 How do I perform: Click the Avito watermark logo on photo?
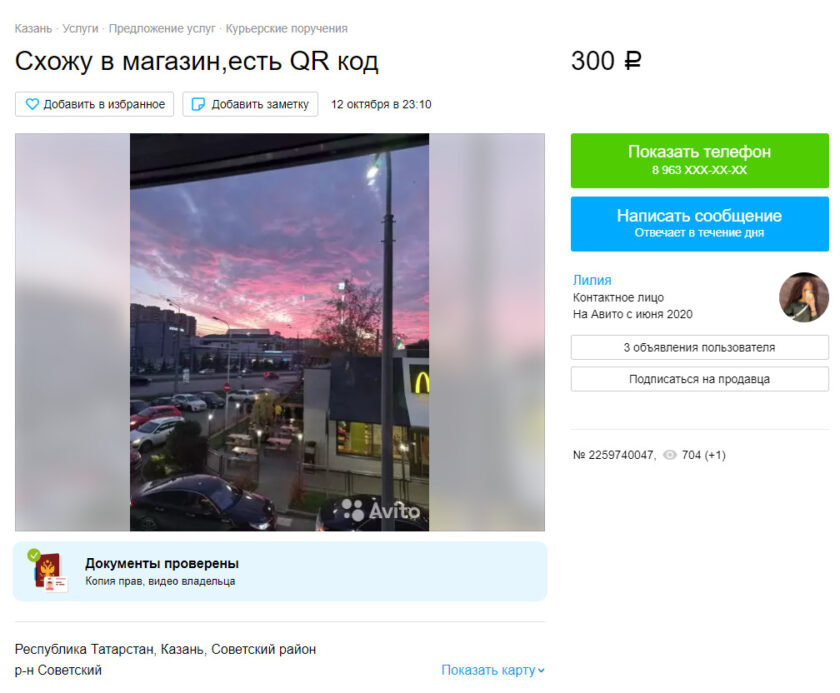pyautogui.click(x=380, y=510)
